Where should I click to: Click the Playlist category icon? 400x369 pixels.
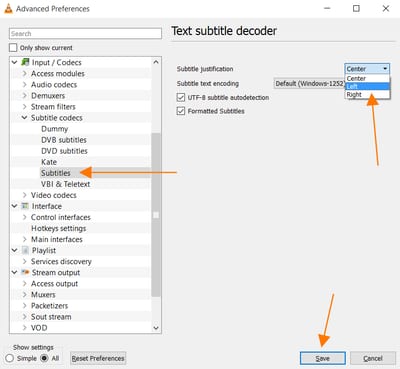[x=25, y=250]
